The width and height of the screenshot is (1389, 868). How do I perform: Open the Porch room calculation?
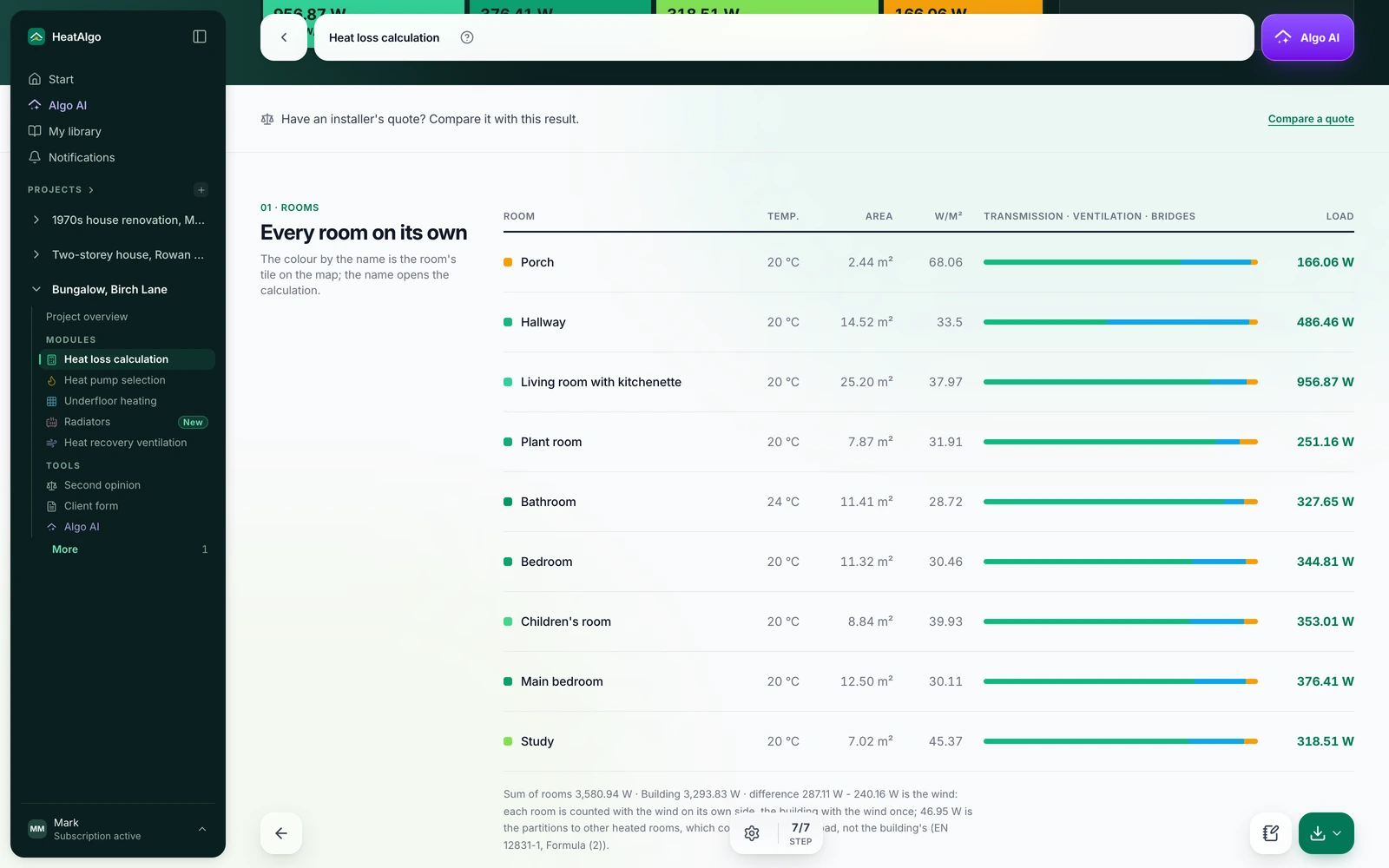537,262
